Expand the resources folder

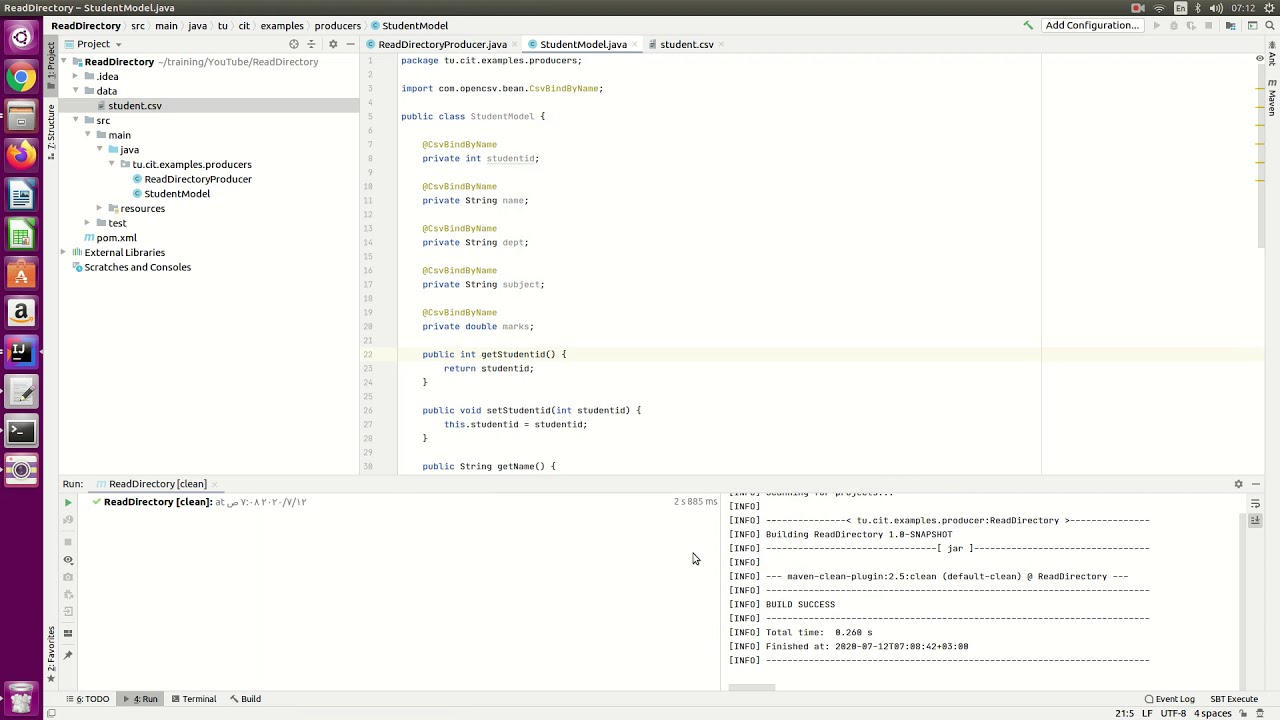99,208
